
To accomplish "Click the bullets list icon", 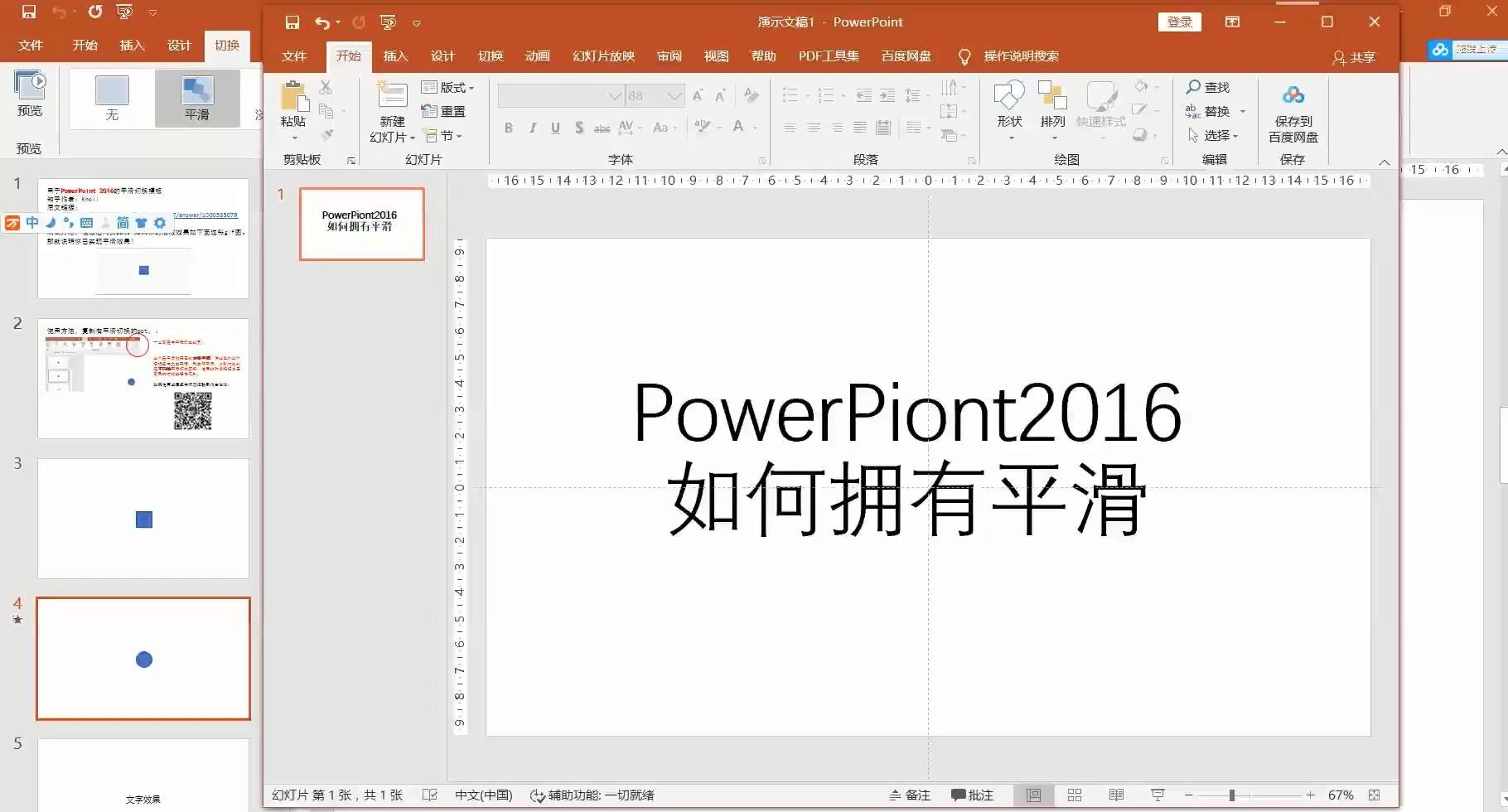I will 790,95.
